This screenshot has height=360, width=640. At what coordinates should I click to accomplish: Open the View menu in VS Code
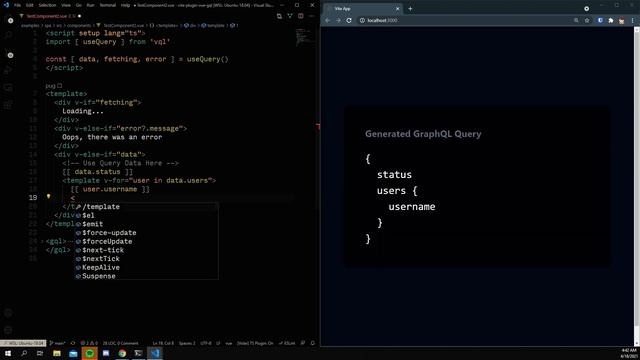(66, 5)
